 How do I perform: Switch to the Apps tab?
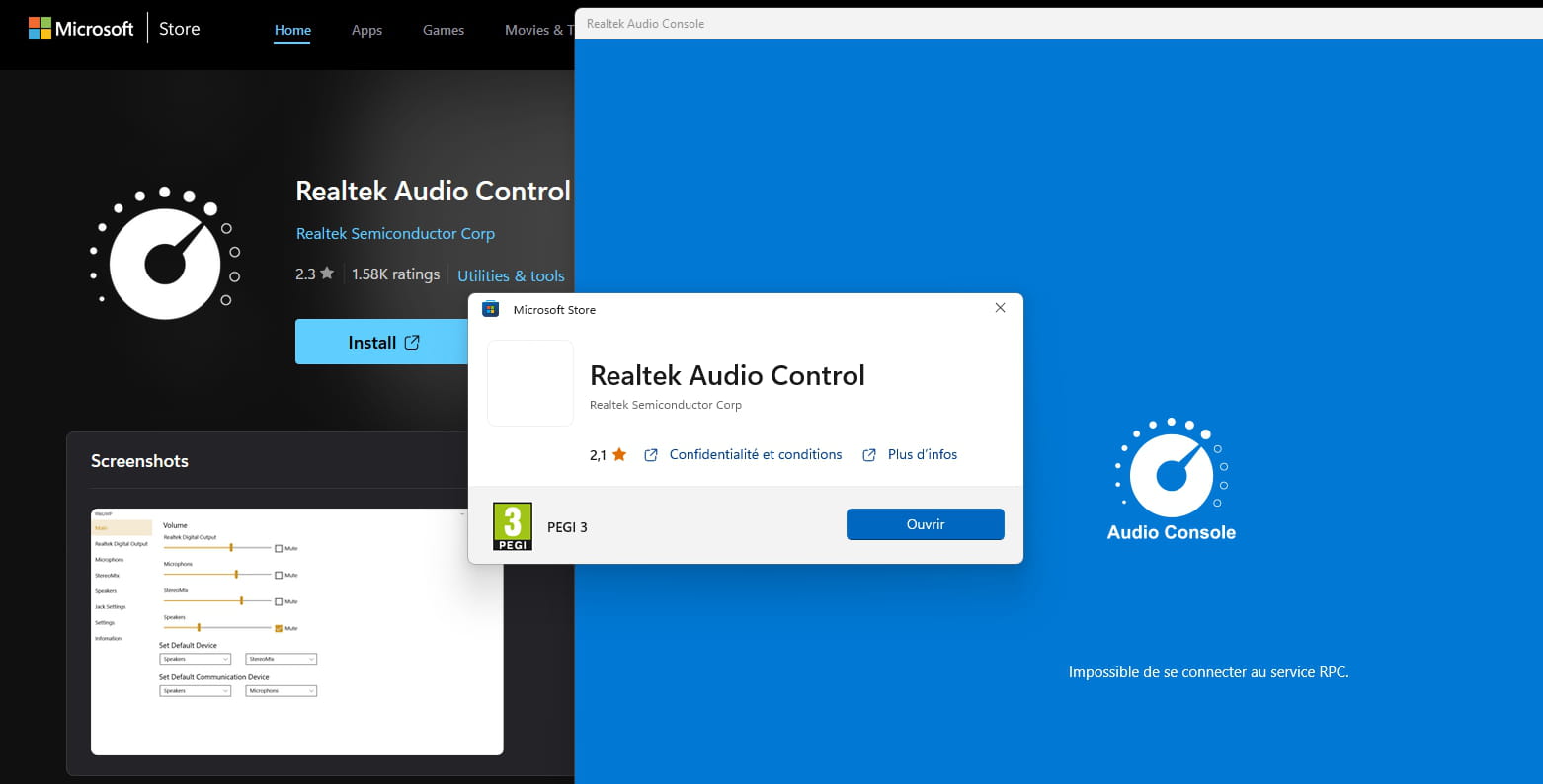click(x=366, y=30)
